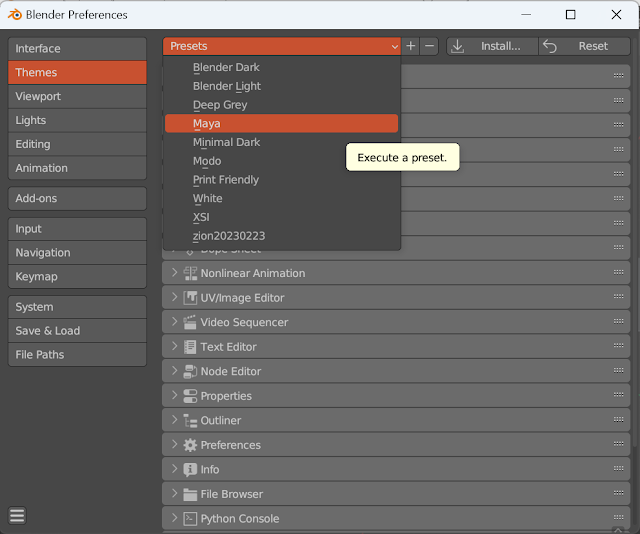The height and width of the screenshot is (534, 640).
Task: Pick the Print Friendly preset
Action: coord(281,180)
